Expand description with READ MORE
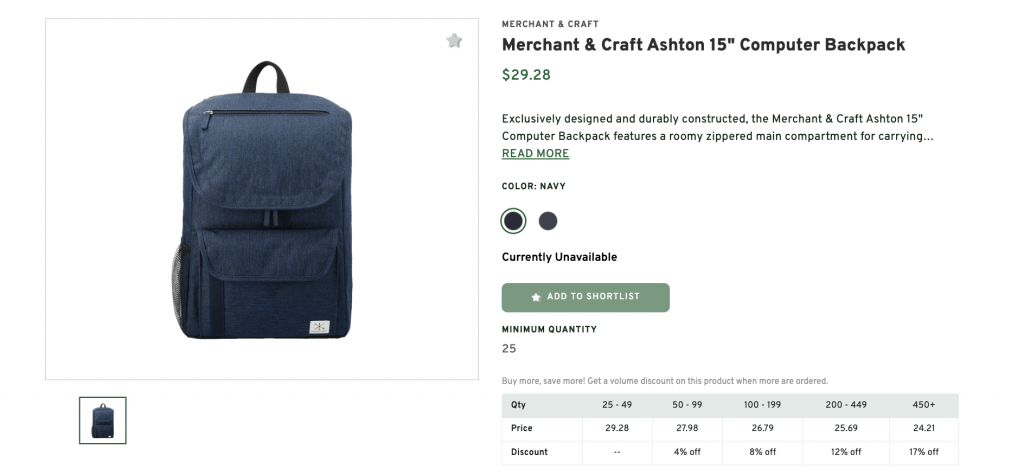This screenshot has width=1024, height=475. (535, 154)
